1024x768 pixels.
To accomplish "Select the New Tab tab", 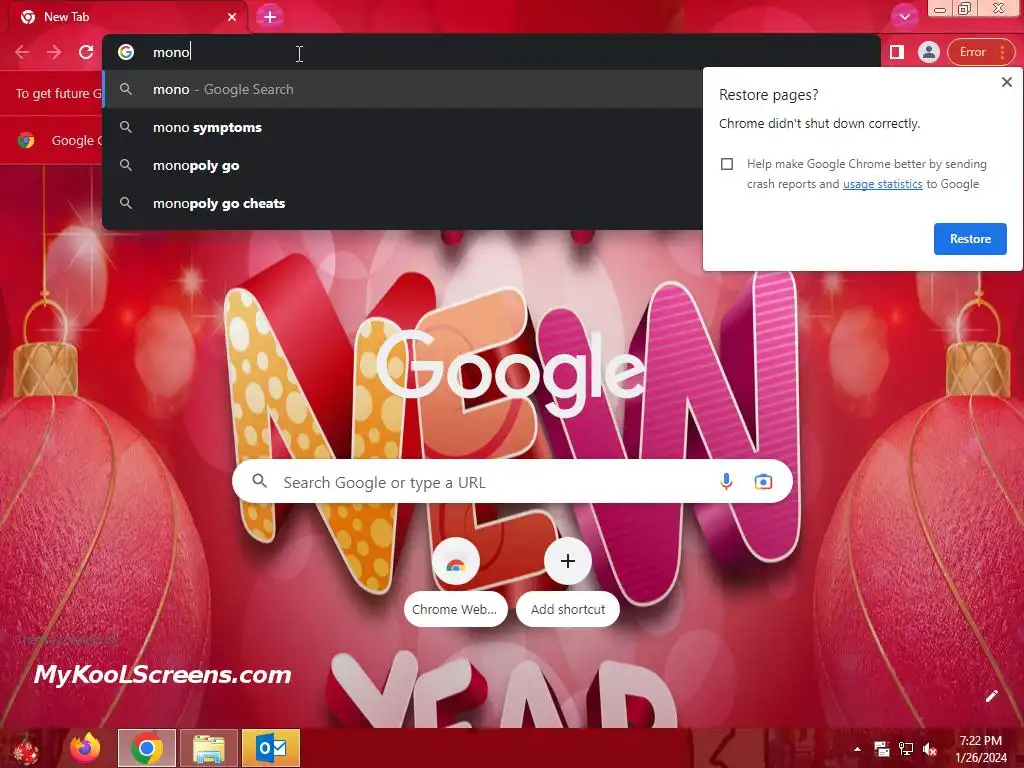I will (127, 17).
